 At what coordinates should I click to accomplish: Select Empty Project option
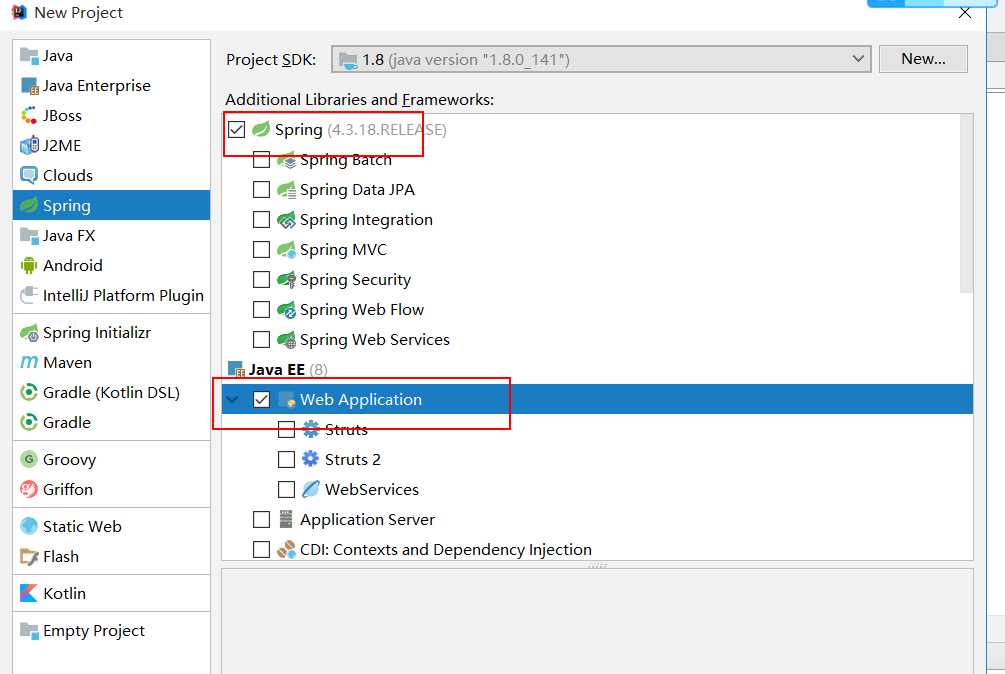(x=112, y=631)
